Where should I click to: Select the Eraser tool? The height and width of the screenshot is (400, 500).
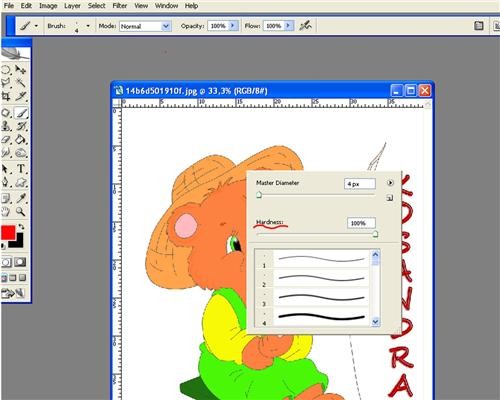coord(6,139)
